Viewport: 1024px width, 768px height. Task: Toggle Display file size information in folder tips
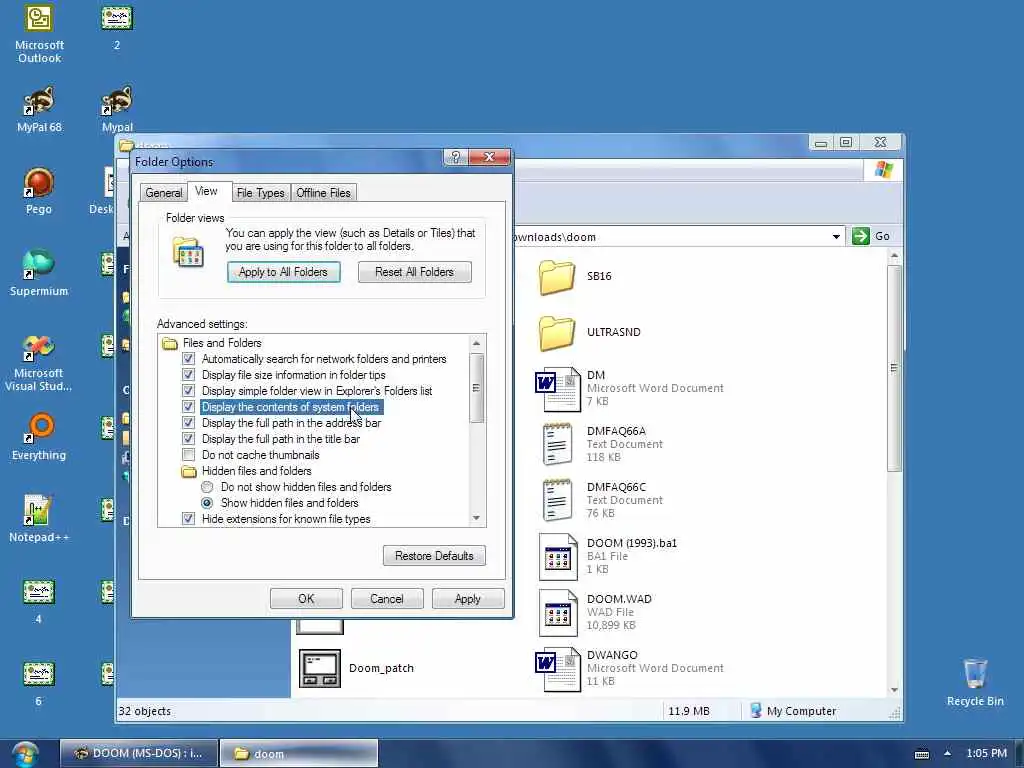coord(188,375)
